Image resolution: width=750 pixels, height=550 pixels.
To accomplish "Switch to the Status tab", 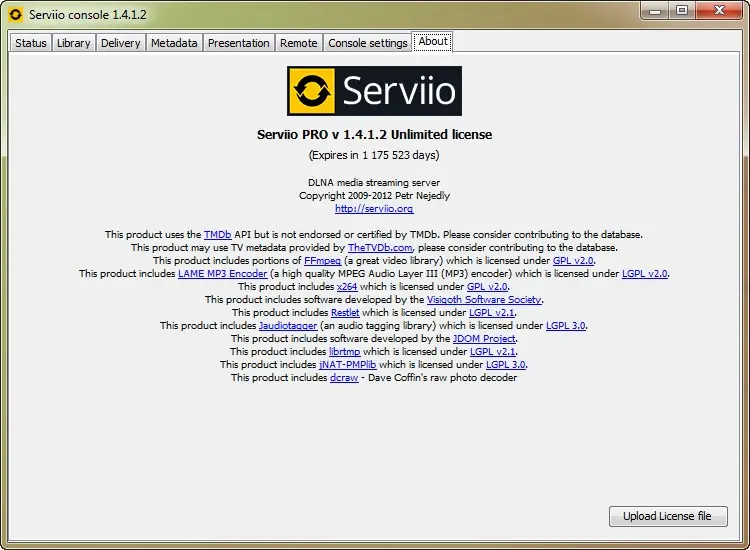I will (31, 43).
